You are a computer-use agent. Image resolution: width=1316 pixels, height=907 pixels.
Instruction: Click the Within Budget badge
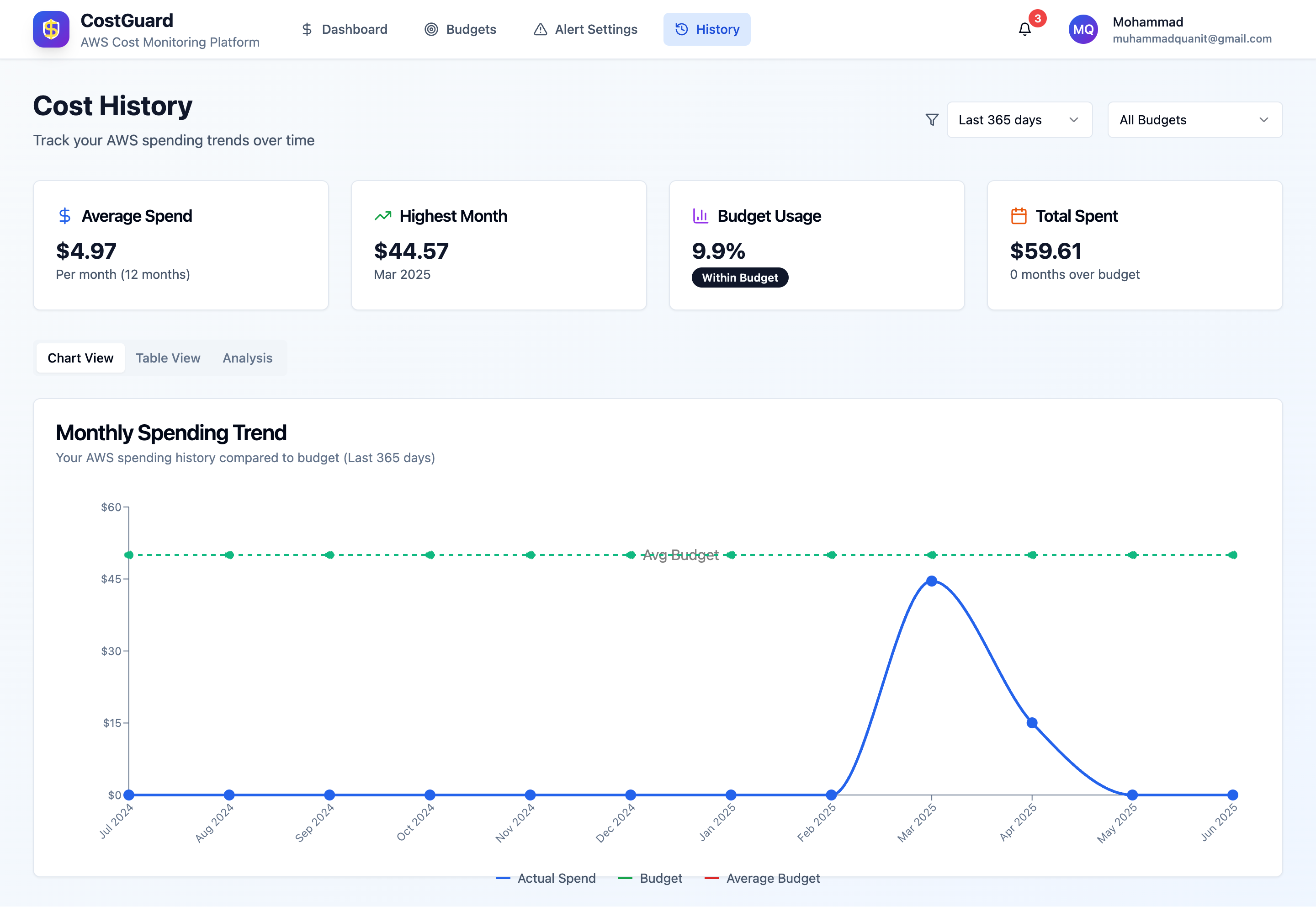click(x=739, y=277)
